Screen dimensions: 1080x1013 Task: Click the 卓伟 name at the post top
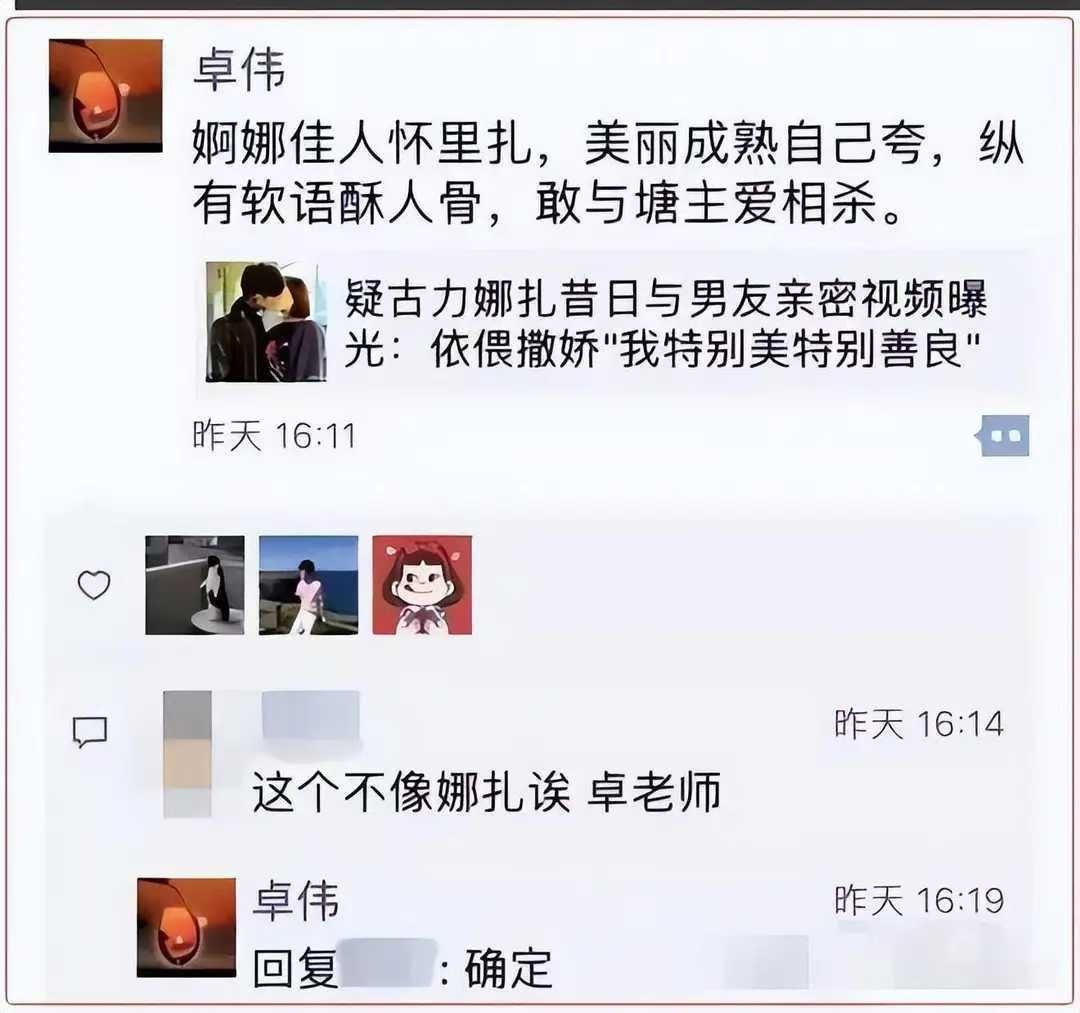click(x=239, y=69)
